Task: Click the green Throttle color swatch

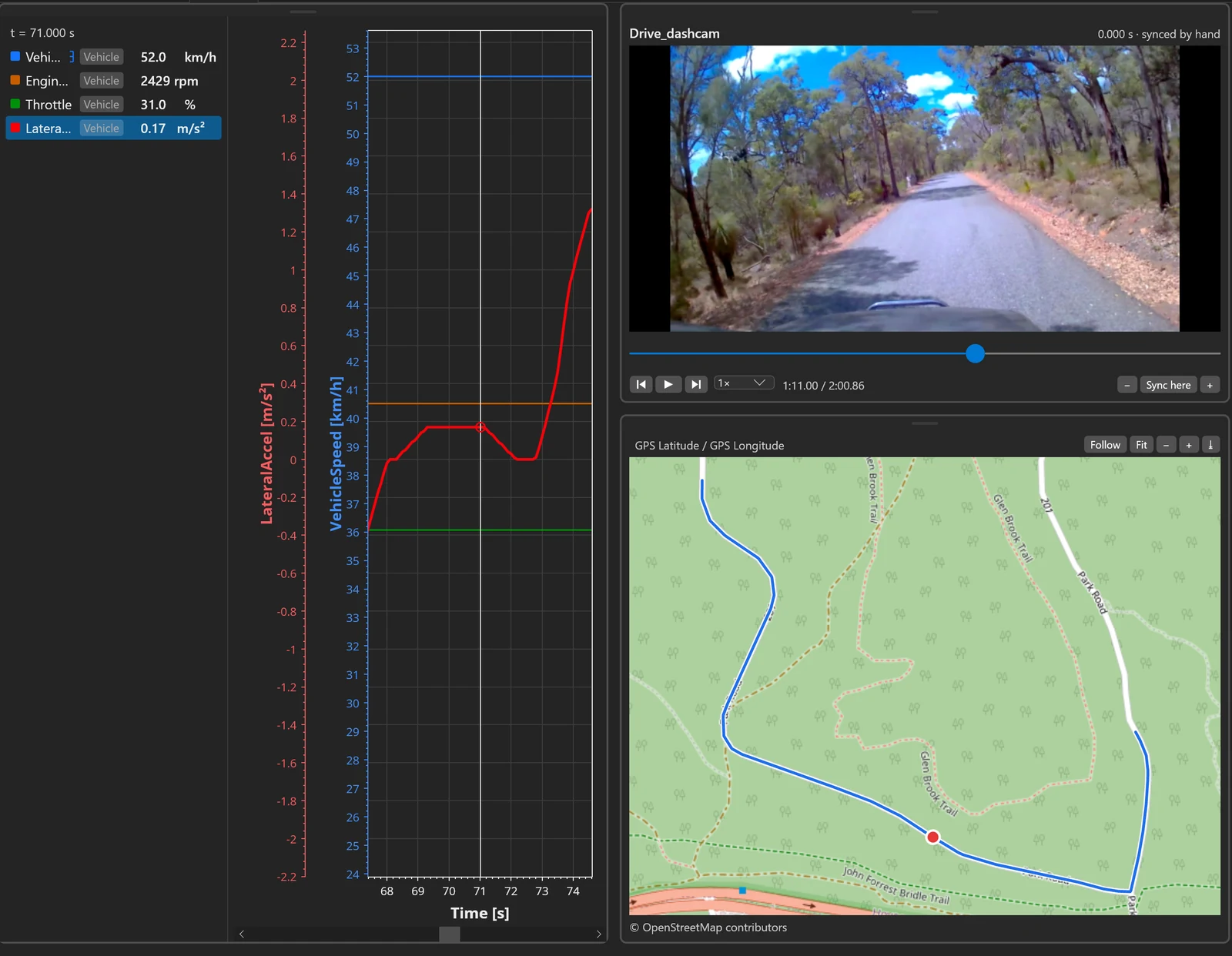Action: (x=15, y=104)
